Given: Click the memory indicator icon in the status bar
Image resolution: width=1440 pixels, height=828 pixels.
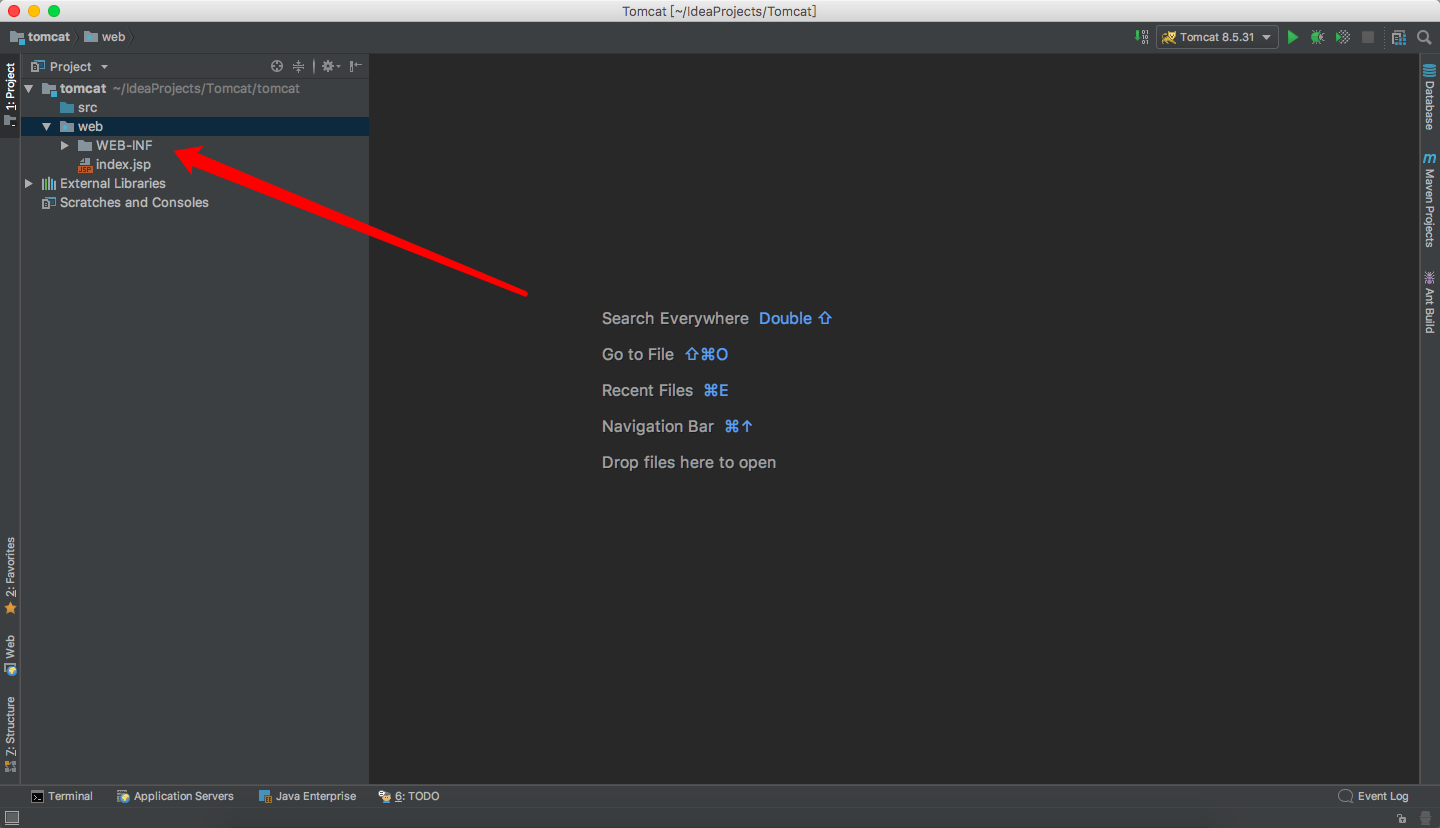Looking at the screenshot, I should click(x=1425, y=818).
